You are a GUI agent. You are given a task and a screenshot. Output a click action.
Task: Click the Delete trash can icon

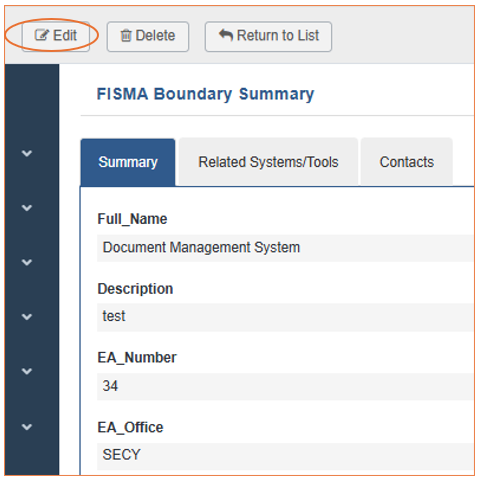[126, 35]
